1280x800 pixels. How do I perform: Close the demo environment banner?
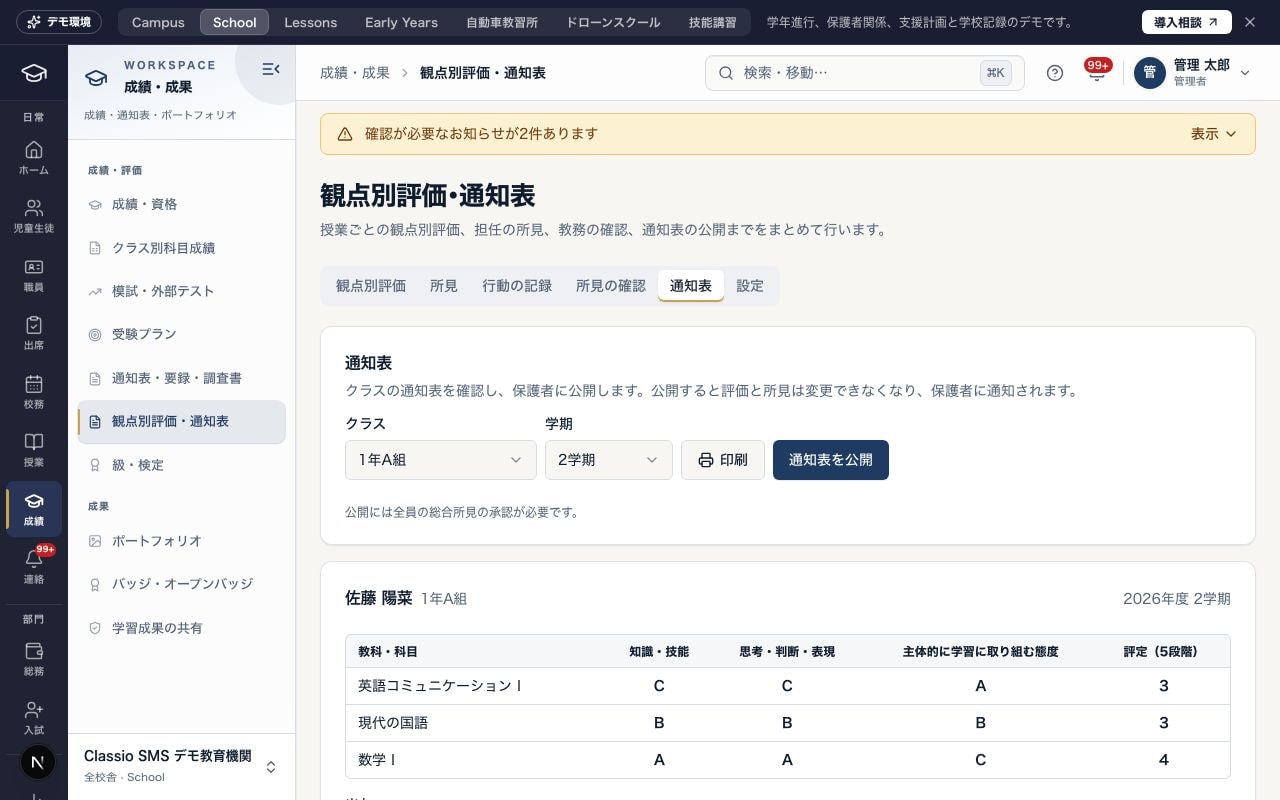click(1250, 22)
